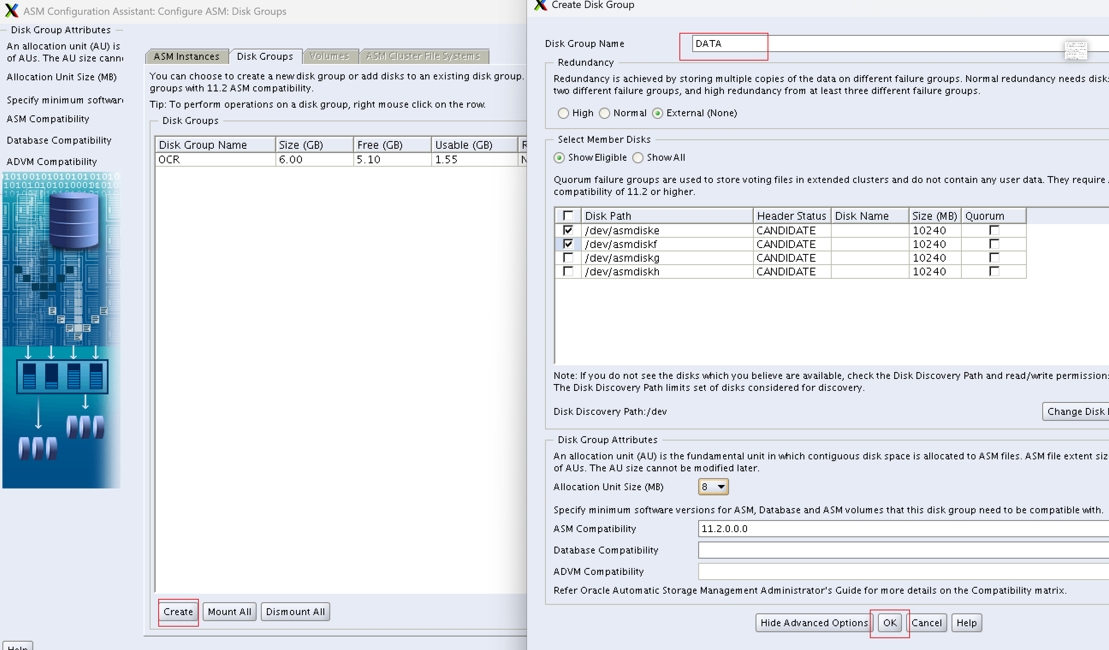Click the OCR free value 5.10

point(392,160)
